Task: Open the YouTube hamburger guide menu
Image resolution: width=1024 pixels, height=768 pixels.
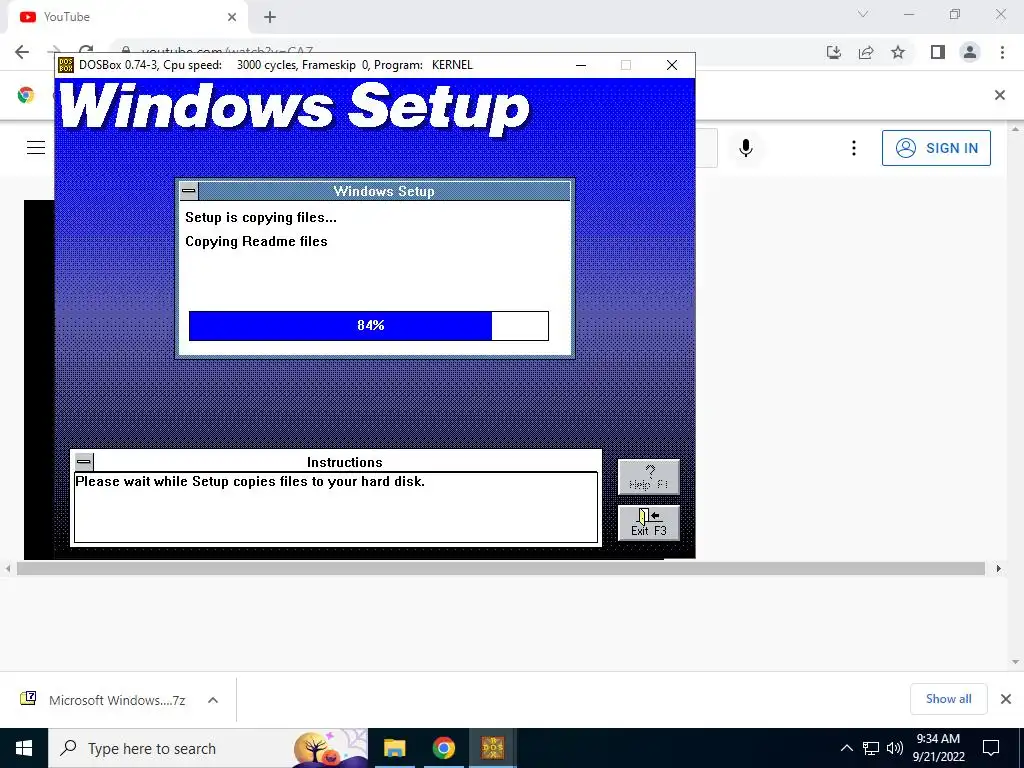Action: 36,148
